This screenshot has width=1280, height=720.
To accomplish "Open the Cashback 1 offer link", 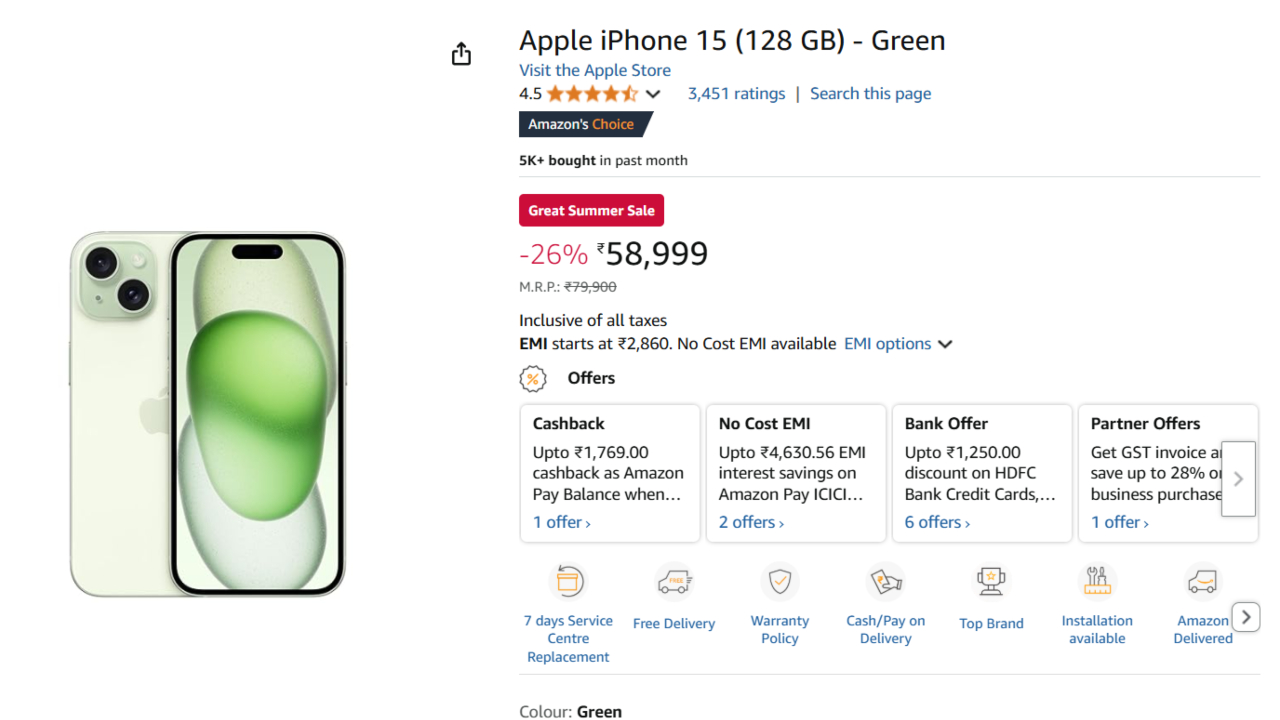I will pyautogui.click(x=561, y=522).
